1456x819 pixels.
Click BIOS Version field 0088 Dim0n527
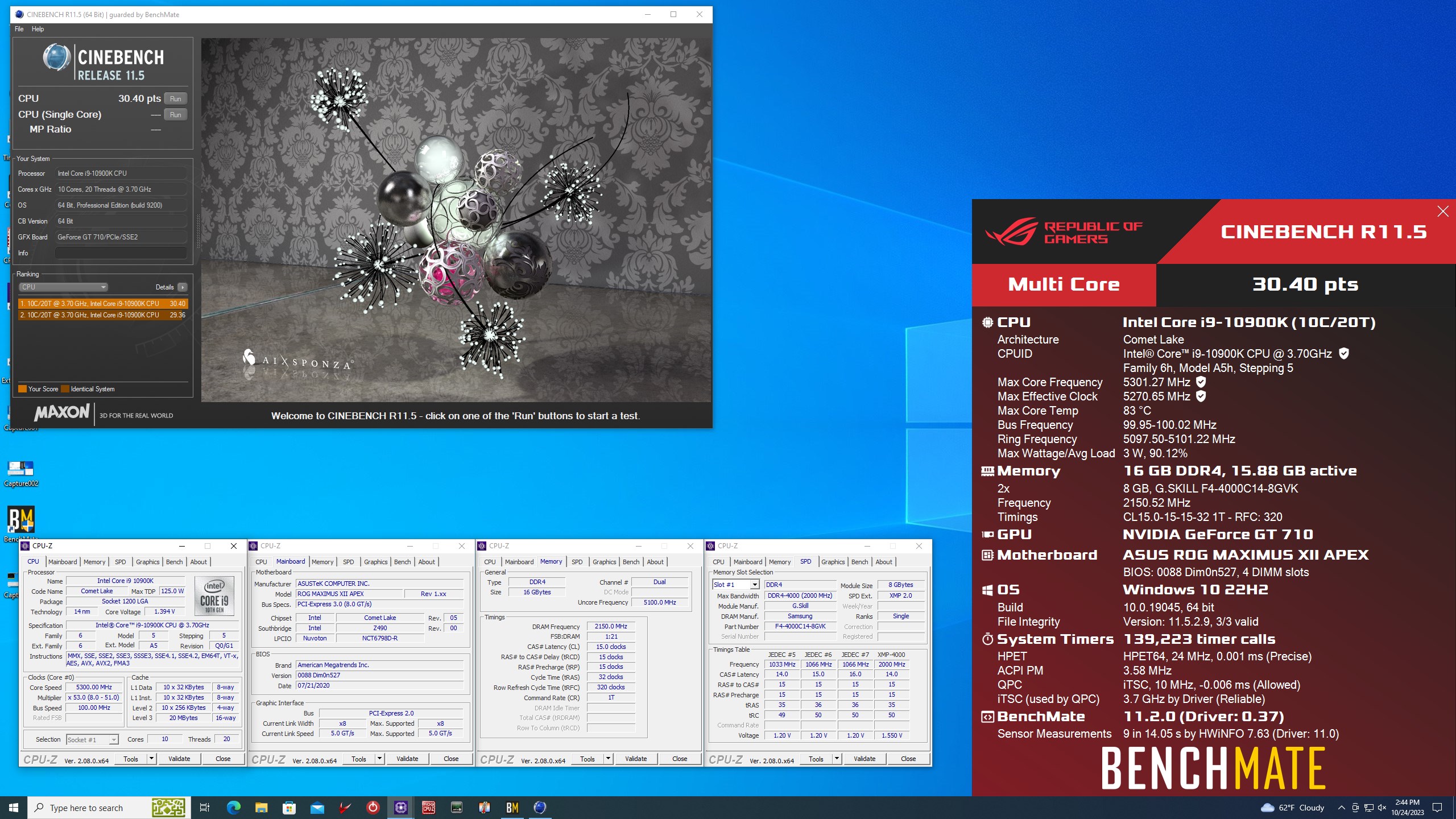pos(379,675)
